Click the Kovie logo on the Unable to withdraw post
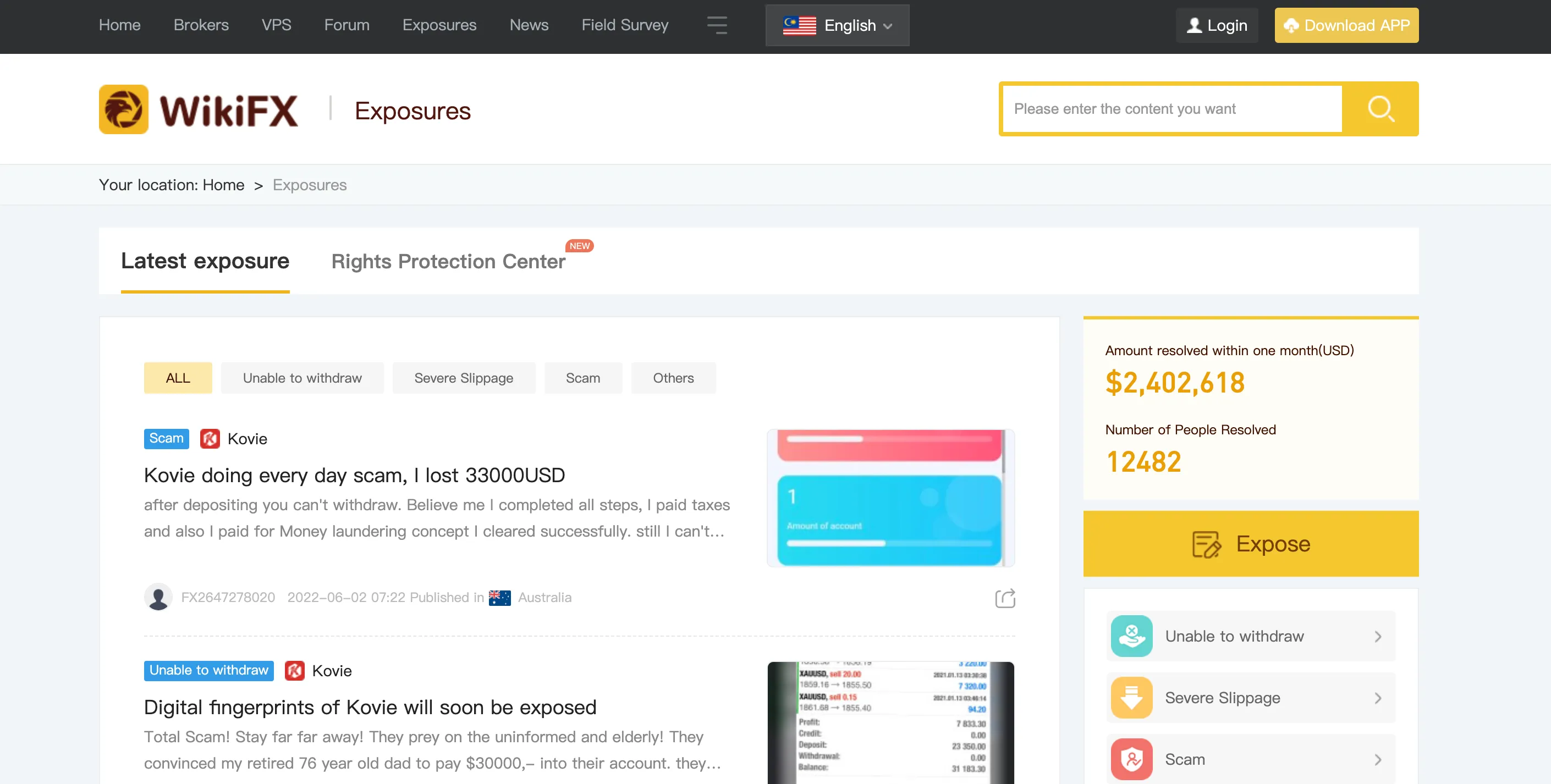1551x784 pixels. pos(294,671)
